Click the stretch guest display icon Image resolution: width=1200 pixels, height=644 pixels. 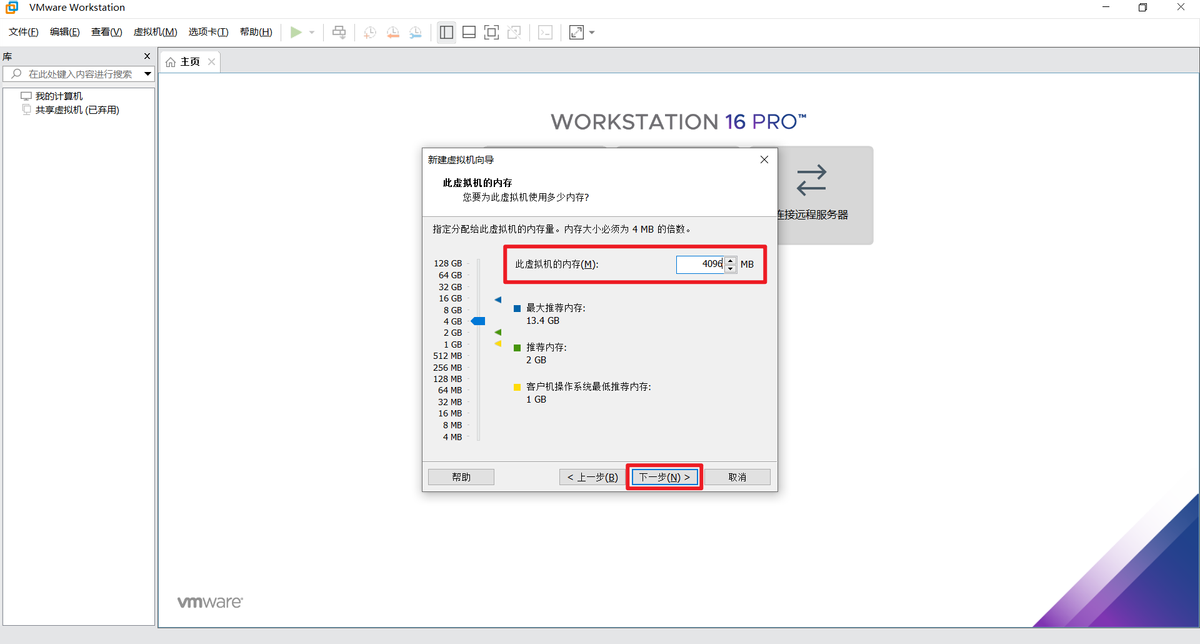point(576,32)
